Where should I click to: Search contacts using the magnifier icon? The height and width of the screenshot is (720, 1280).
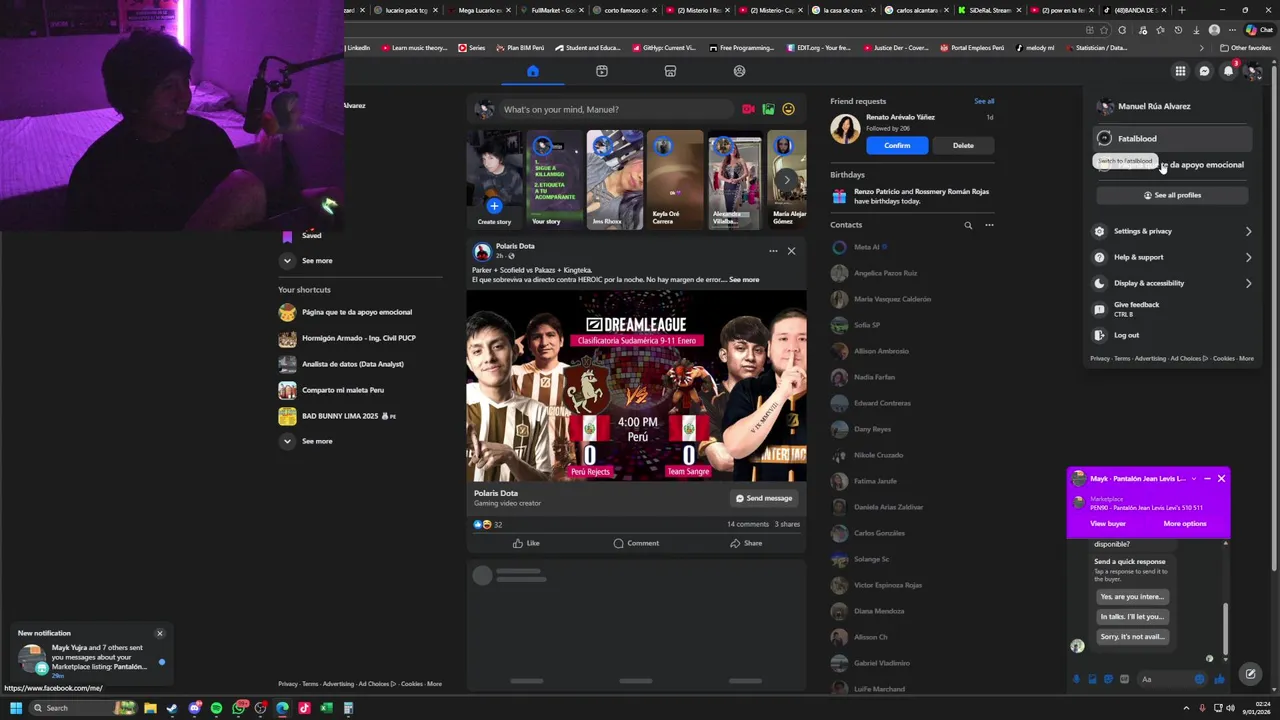click(968, 225)
